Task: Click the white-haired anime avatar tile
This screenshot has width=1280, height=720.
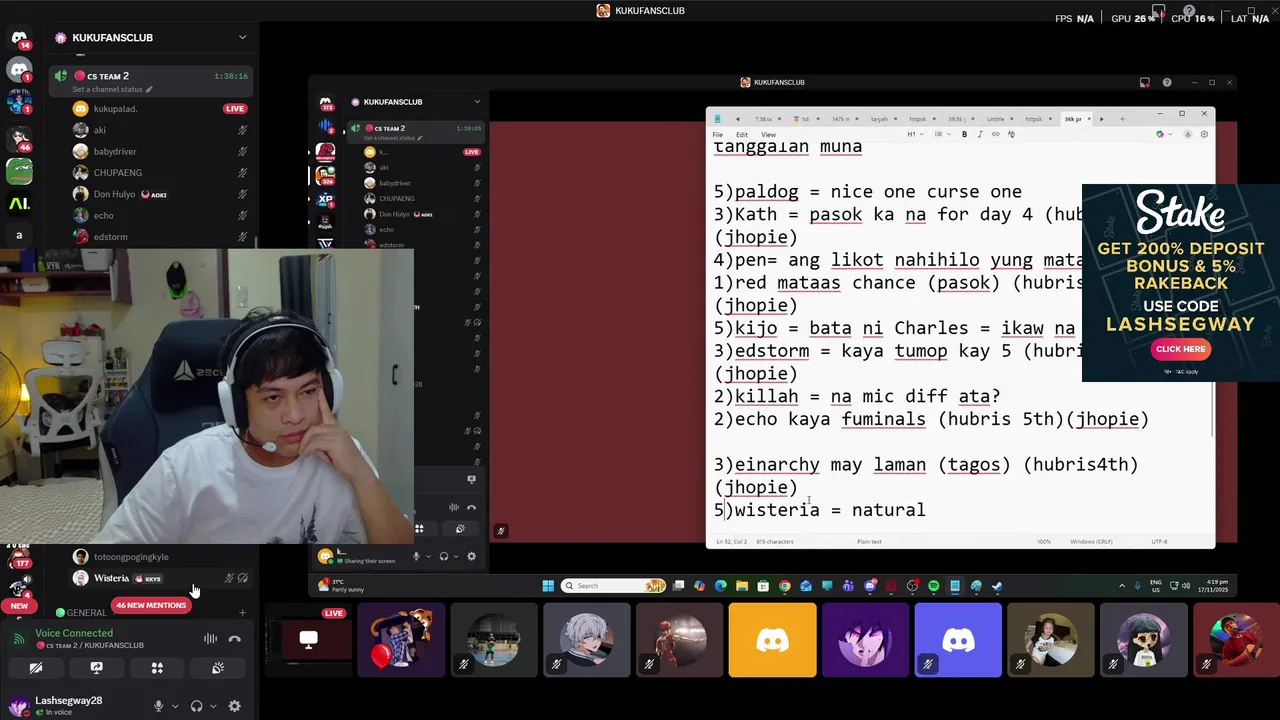Action: point(587,640)
